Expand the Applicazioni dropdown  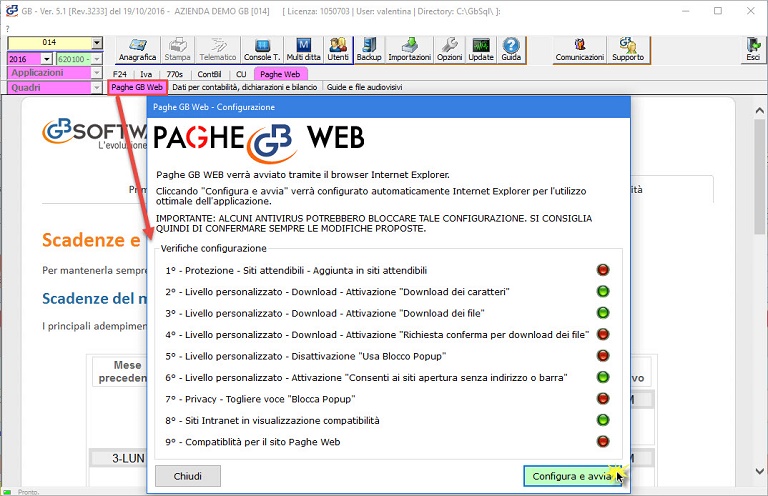tap(97, 73)
